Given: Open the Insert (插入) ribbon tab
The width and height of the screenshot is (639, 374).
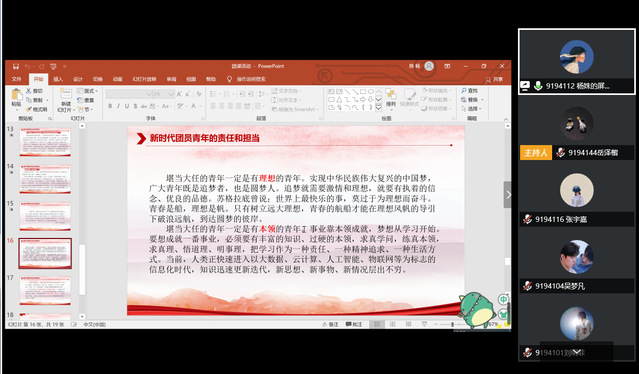Looking at the screenshot, I should coord(58,79).
